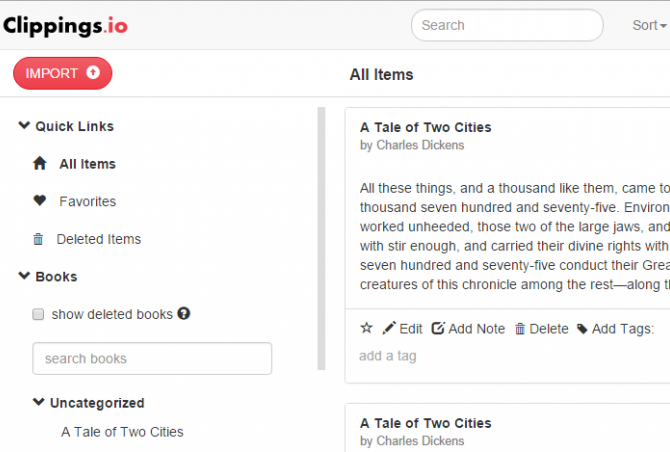Screen dimensions: 670x452
Task: Collapse the Books section chevron
Action: tap(24, 276)
